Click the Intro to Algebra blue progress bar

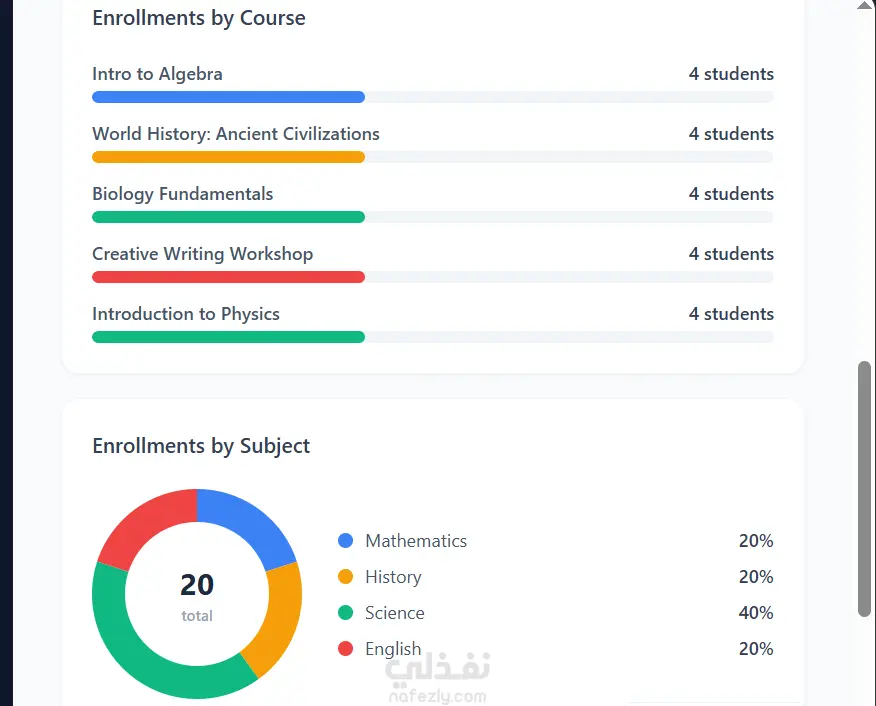pos(228,97)
